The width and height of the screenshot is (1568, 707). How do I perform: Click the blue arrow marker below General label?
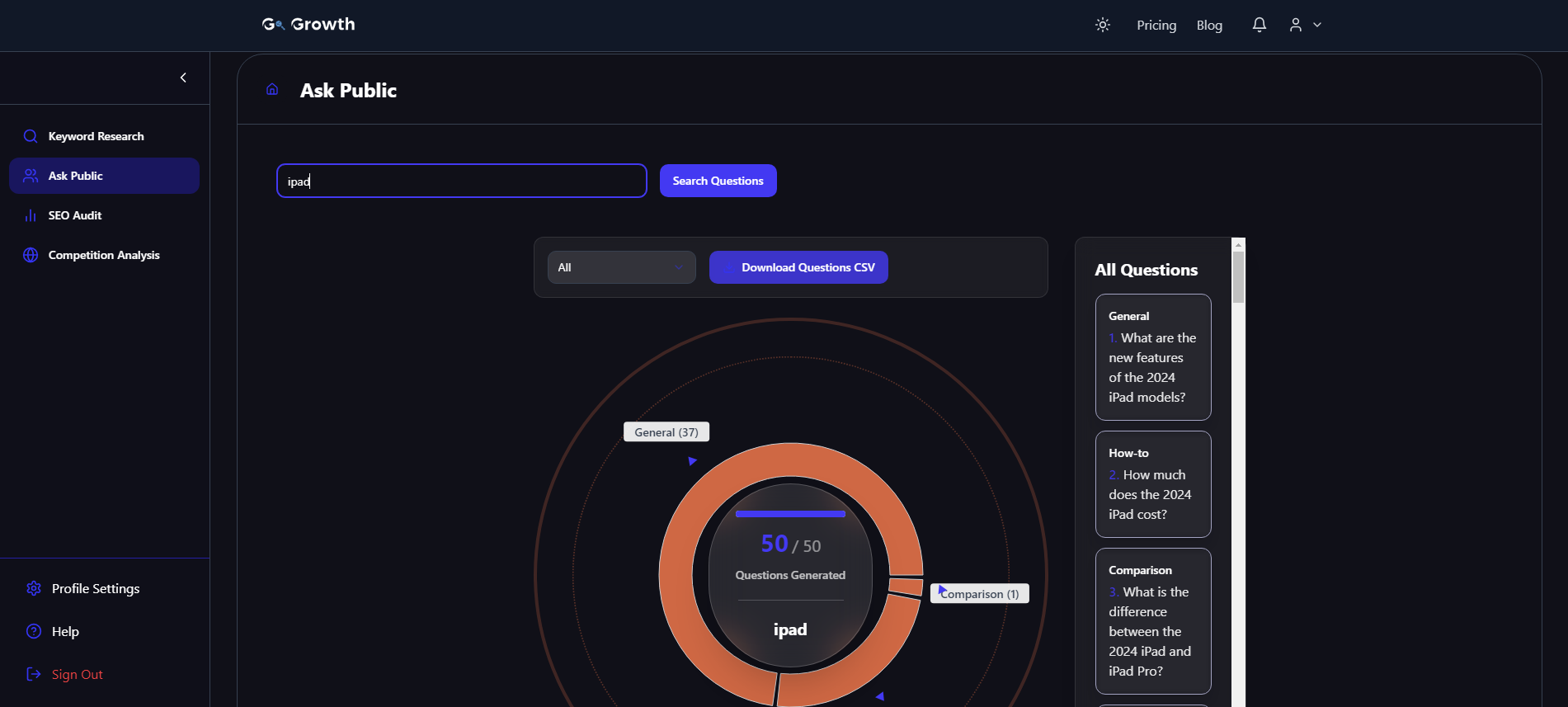692,461
